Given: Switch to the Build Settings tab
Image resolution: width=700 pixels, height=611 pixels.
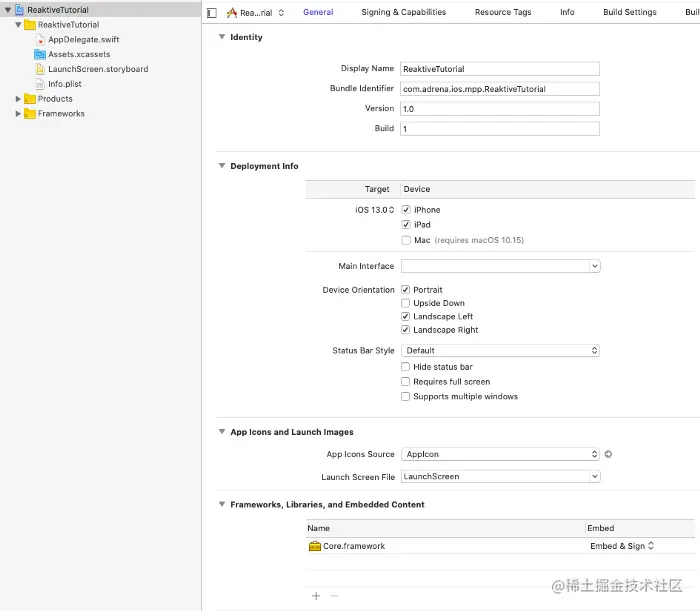Looking at the screenshot, I should pyautogui.click(x=629, y=12).
